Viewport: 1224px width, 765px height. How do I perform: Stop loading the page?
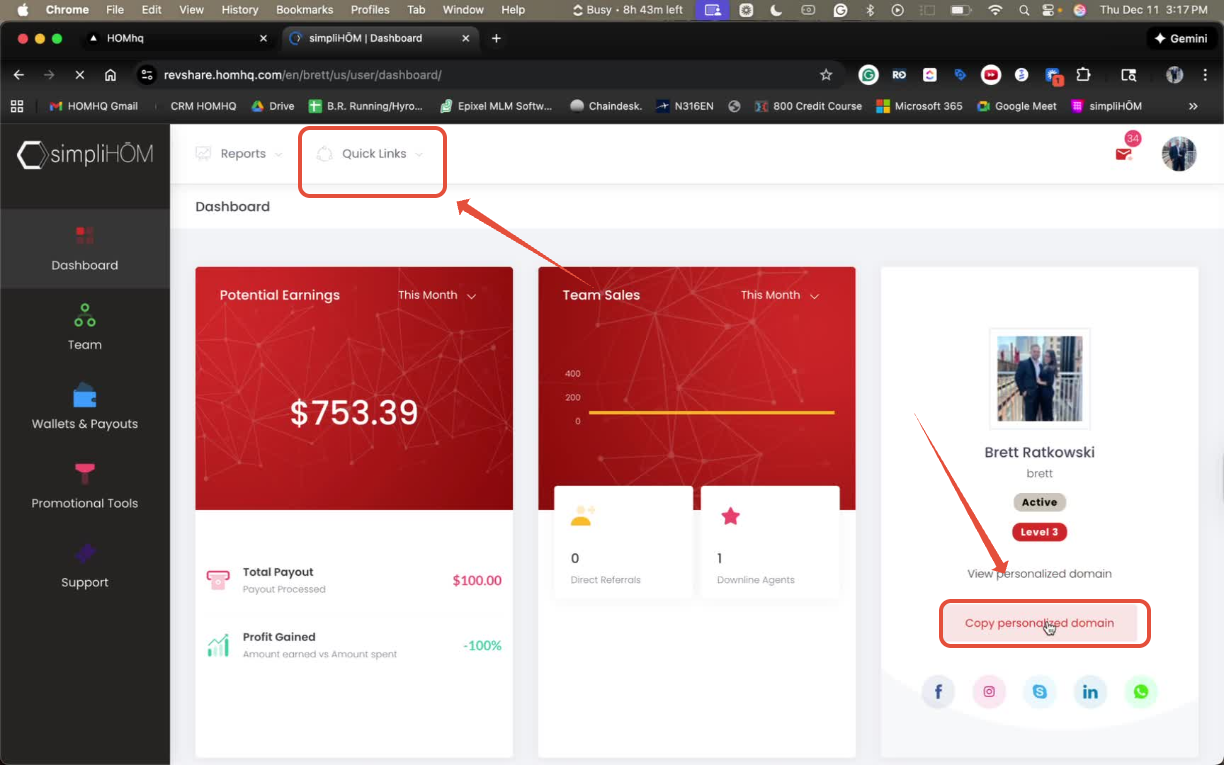coord(79,75)
